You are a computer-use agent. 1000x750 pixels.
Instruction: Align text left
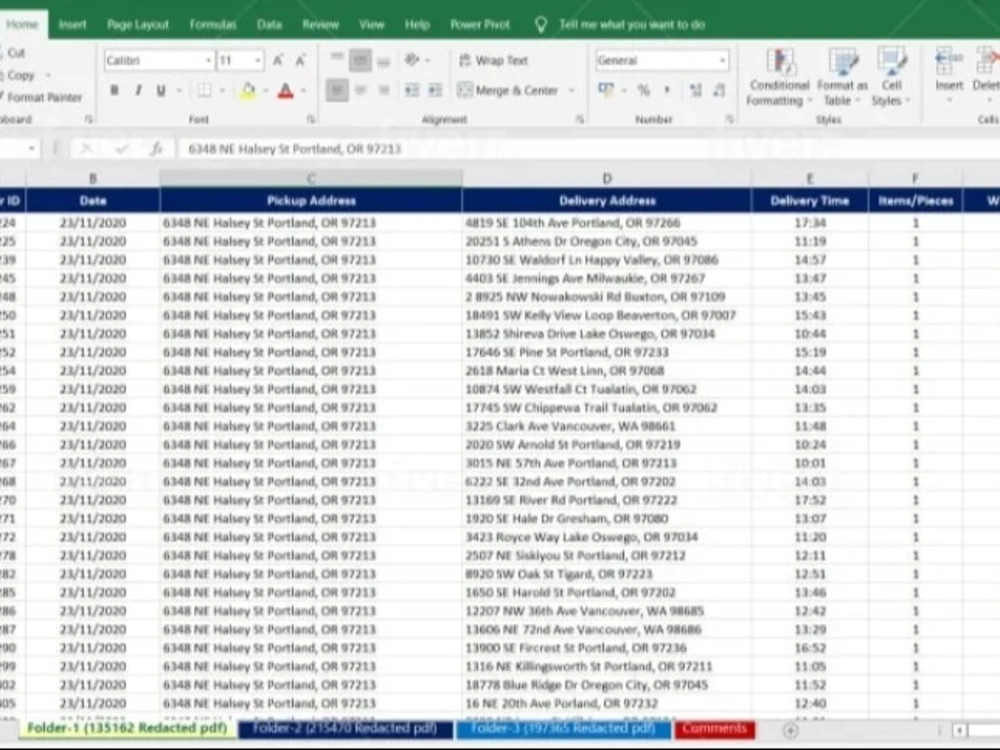click(337, 90)
